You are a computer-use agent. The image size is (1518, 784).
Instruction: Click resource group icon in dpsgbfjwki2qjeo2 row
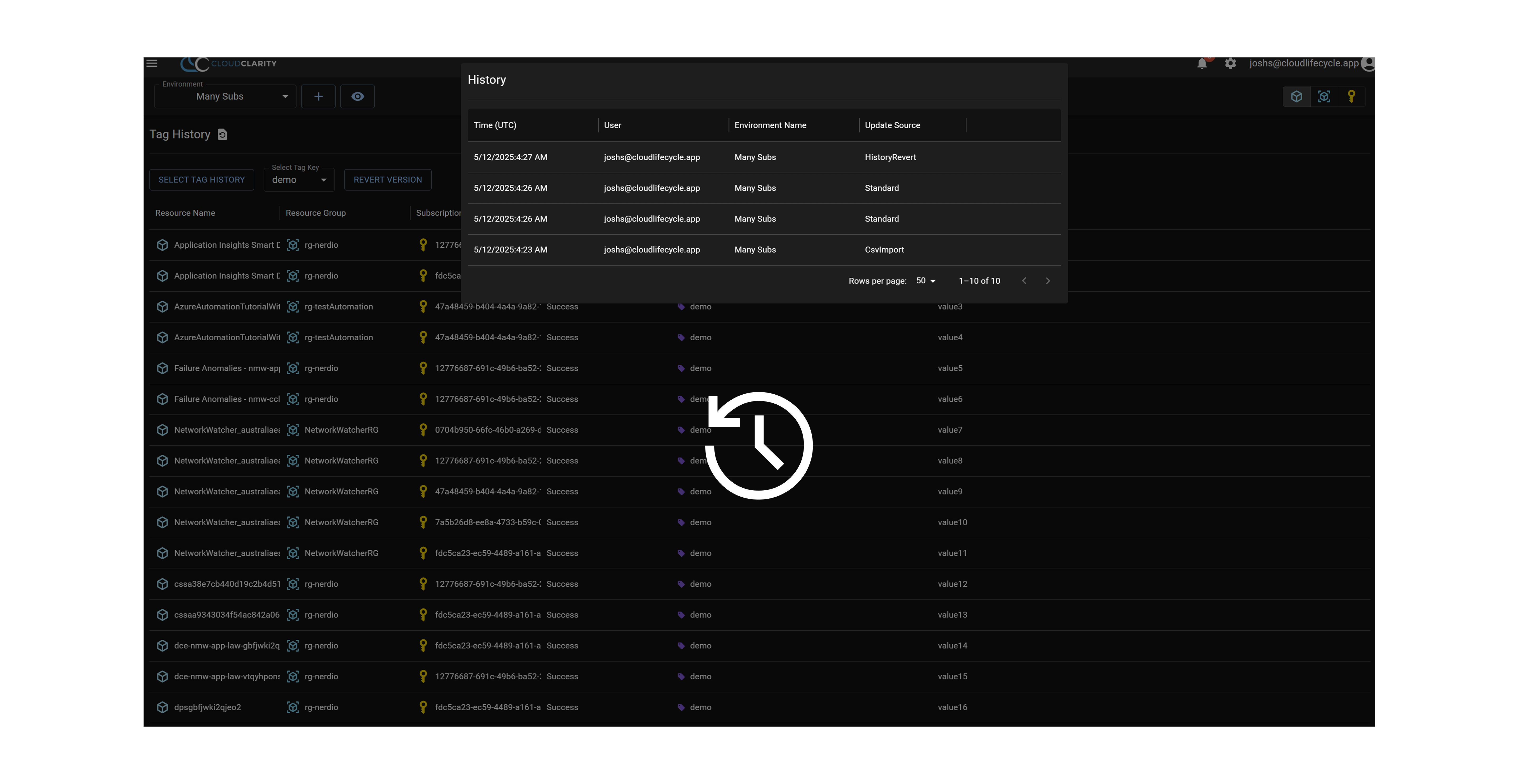pyautogui.click(x=293, y=707)
